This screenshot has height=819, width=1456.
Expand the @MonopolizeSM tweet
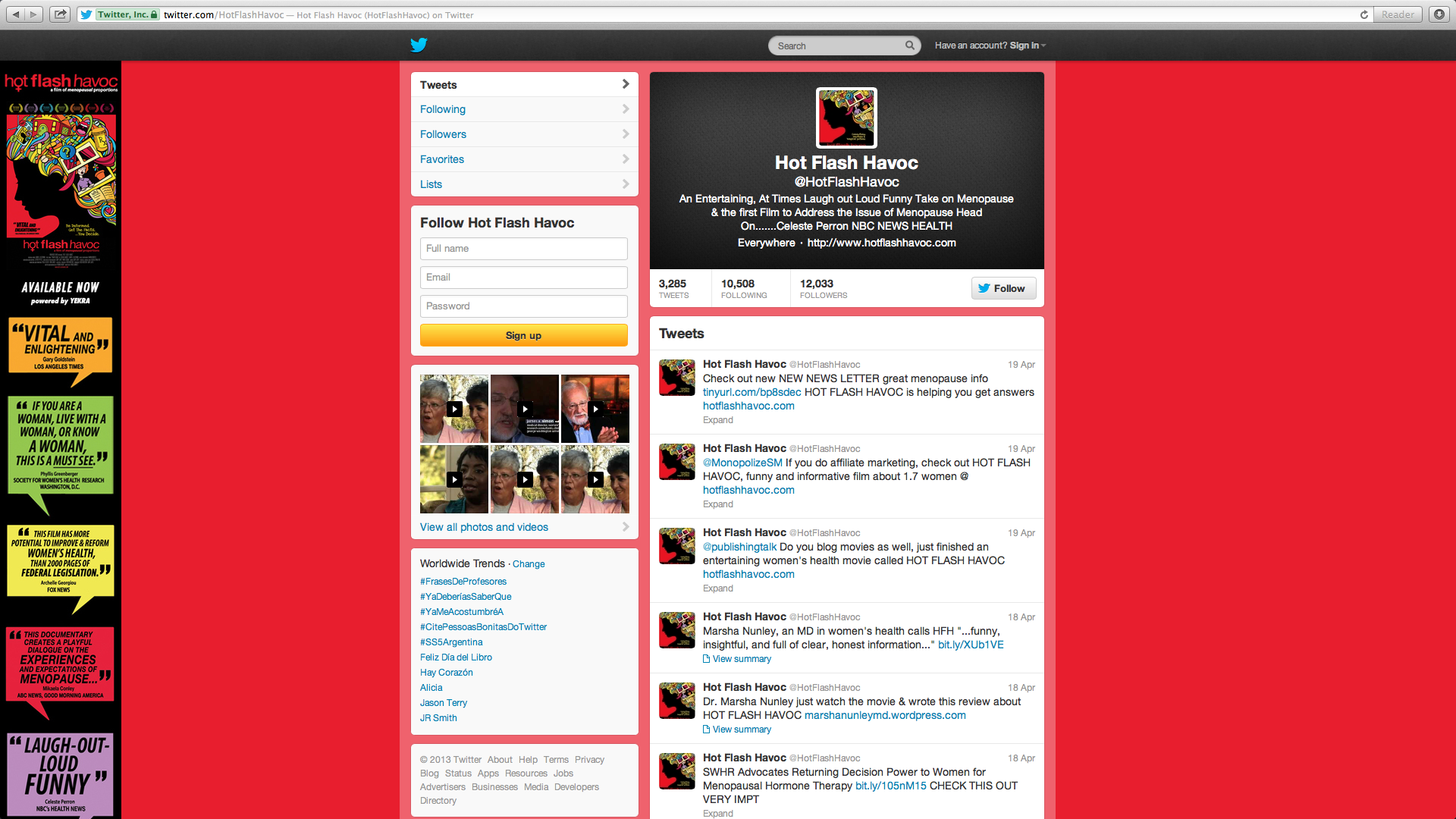click(x=717, y=504)
